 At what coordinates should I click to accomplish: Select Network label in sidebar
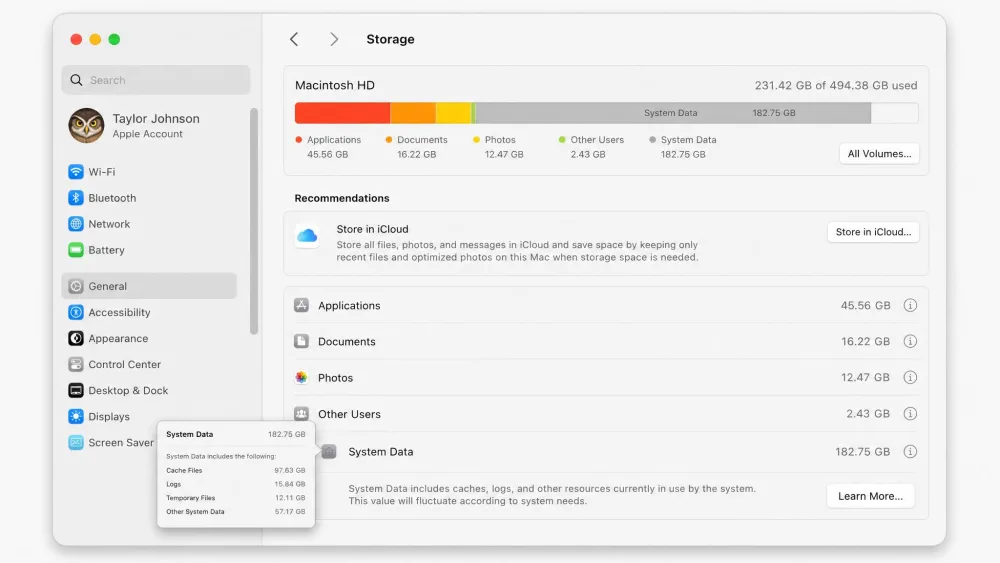[x=109, y=224]
